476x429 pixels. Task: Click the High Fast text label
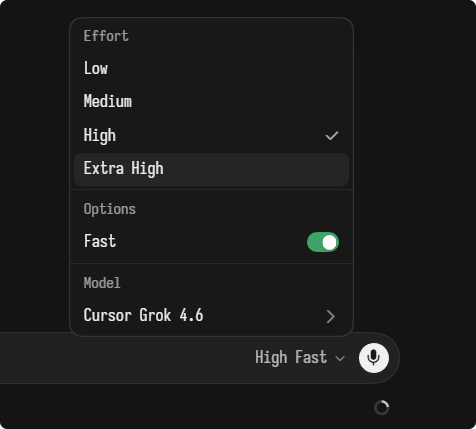pos(291,358)
